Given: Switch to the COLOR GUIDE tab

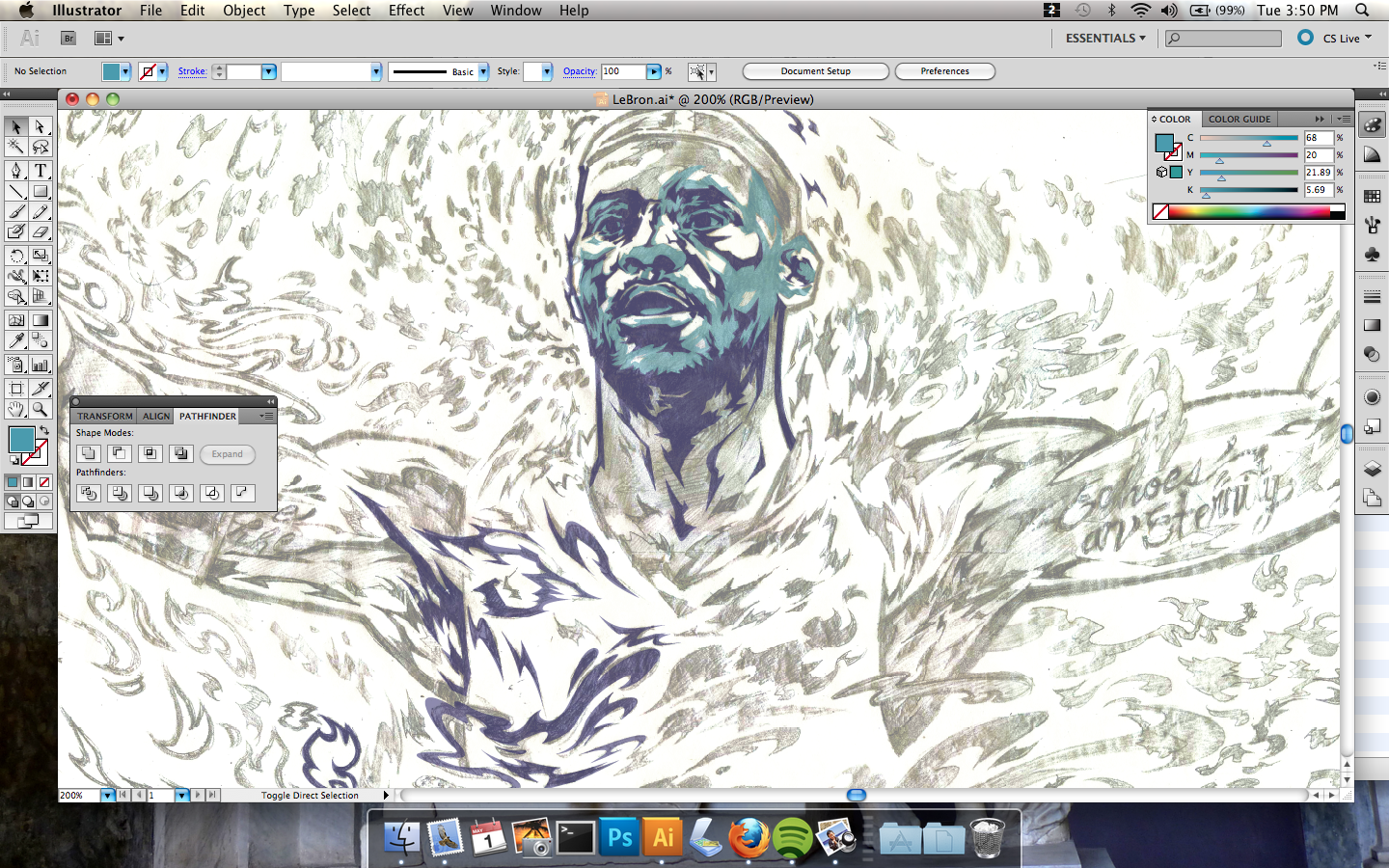Looking at the screenshot, I should pos(1239,119).
